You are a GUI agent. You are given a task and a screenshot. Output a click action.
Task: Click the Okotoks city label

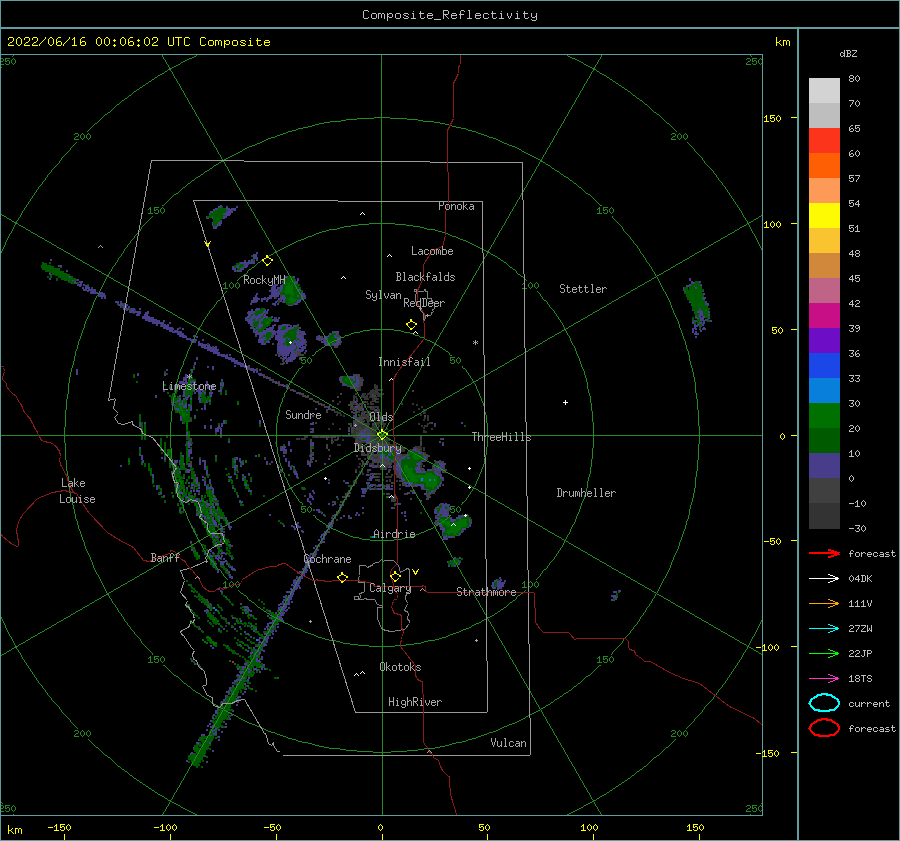[x=400, y=667]
